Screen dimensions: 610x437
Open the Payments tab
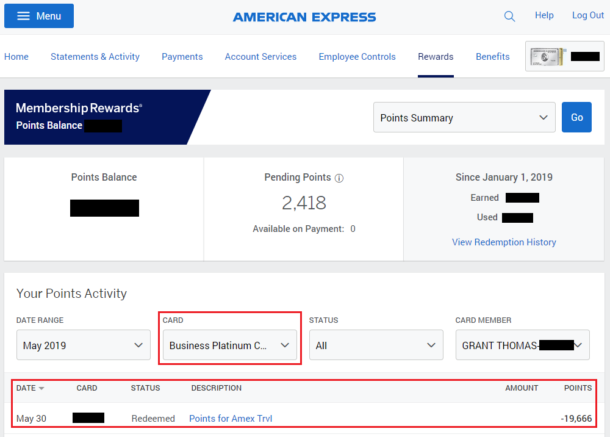click(x=182, y=57)
